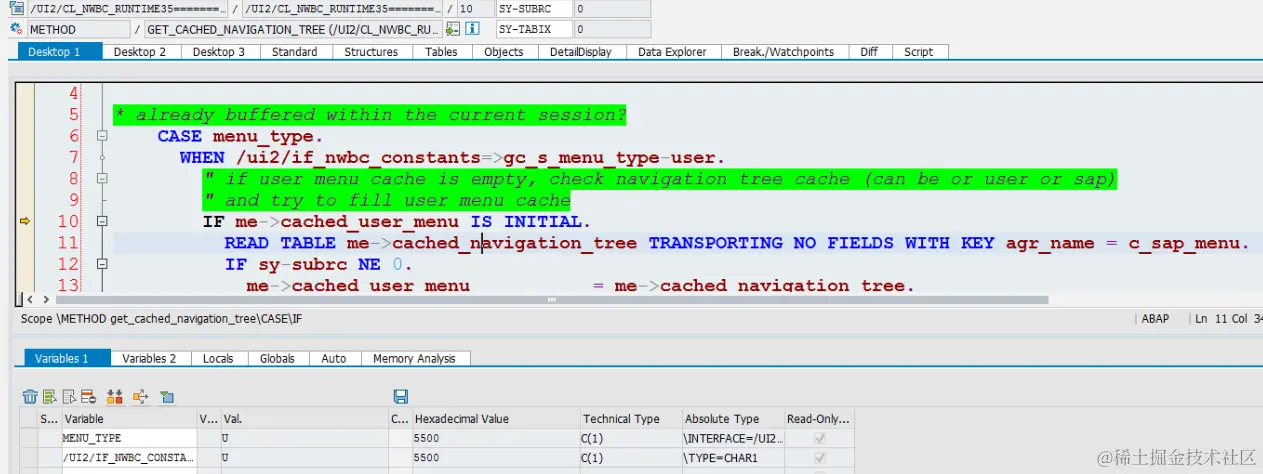
Task: Click the navigate-to-source icon after method name
Action: [453, 29]
